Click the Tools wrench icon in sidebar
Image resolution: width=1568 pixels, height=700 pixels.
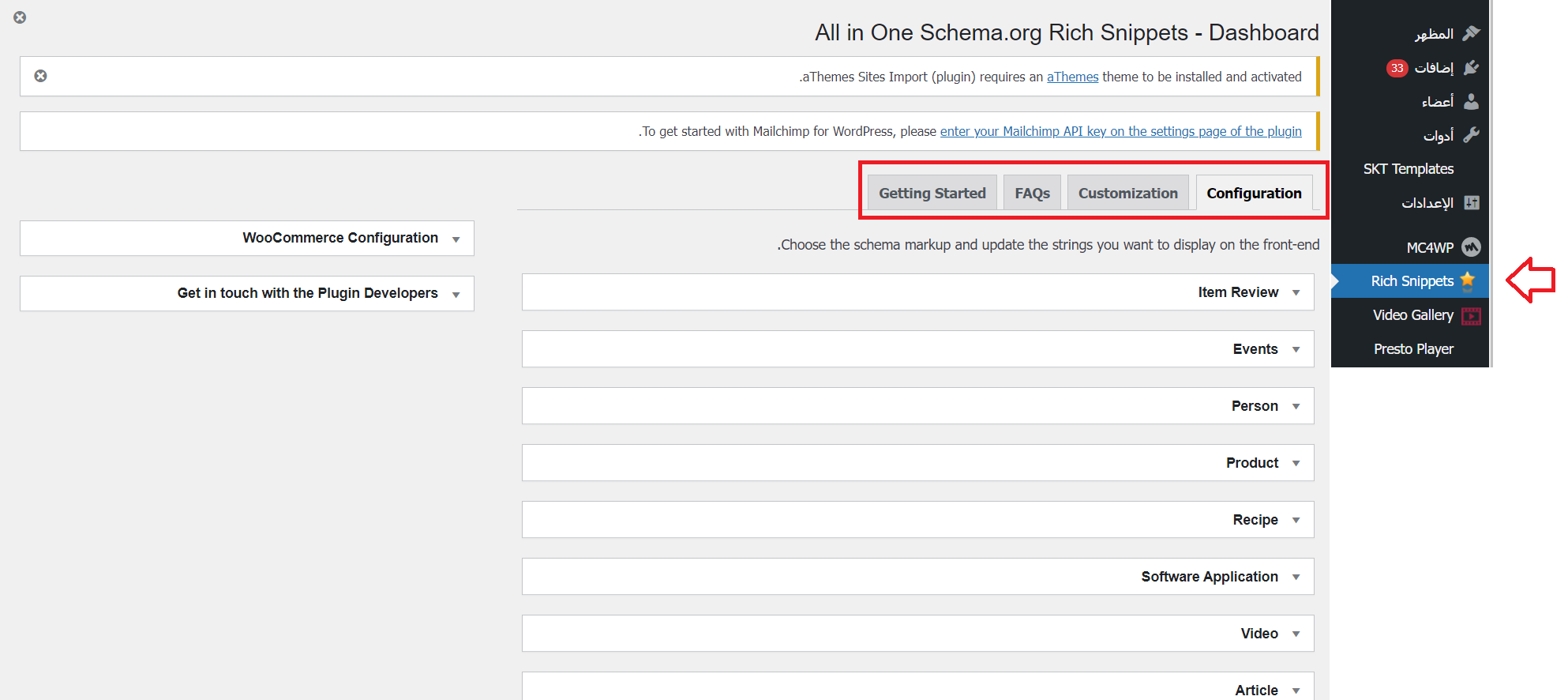tap(1471, 135)
